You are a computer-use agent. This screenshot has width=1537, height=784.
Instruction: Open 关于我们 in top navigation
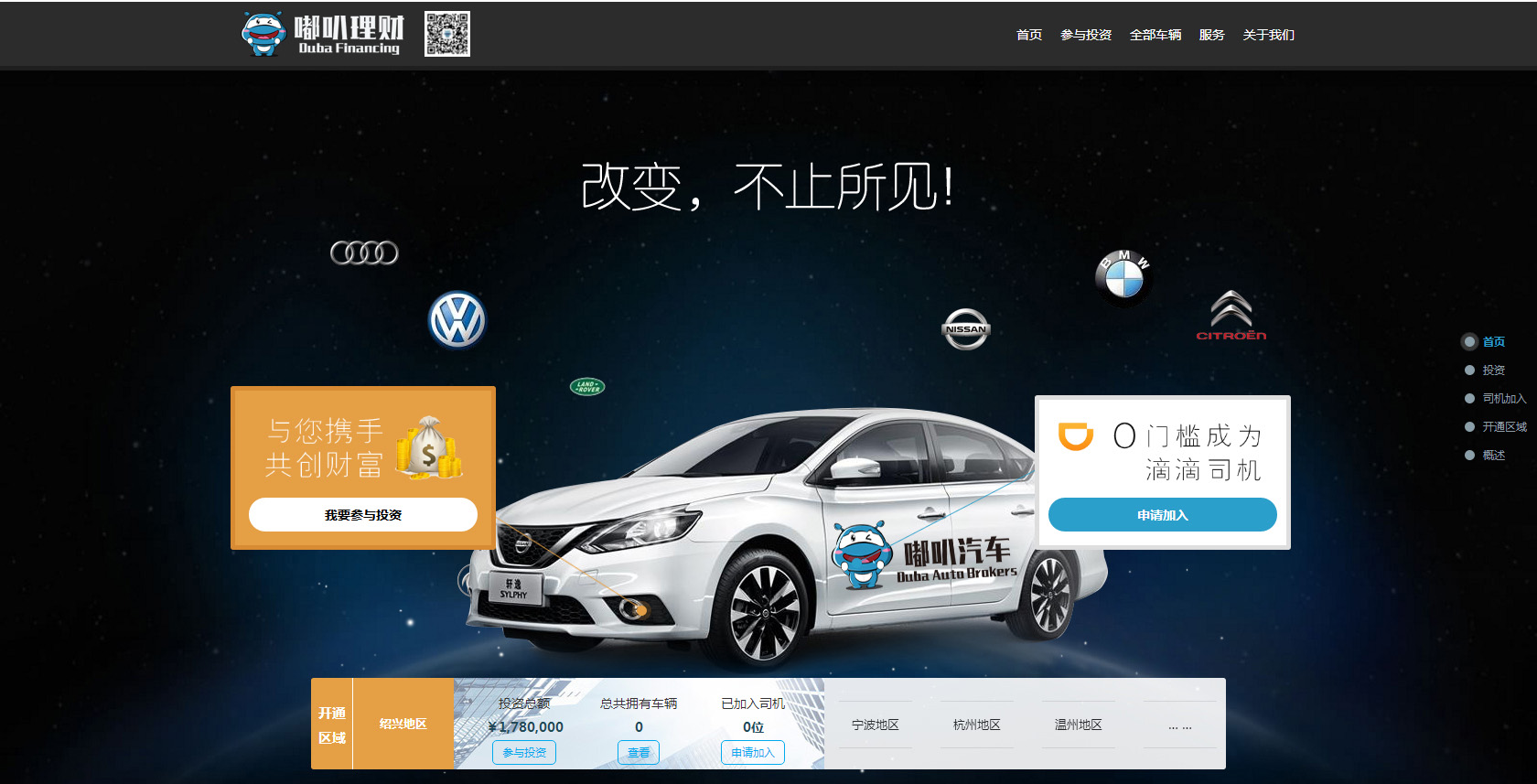click(x=1268, y=35)
